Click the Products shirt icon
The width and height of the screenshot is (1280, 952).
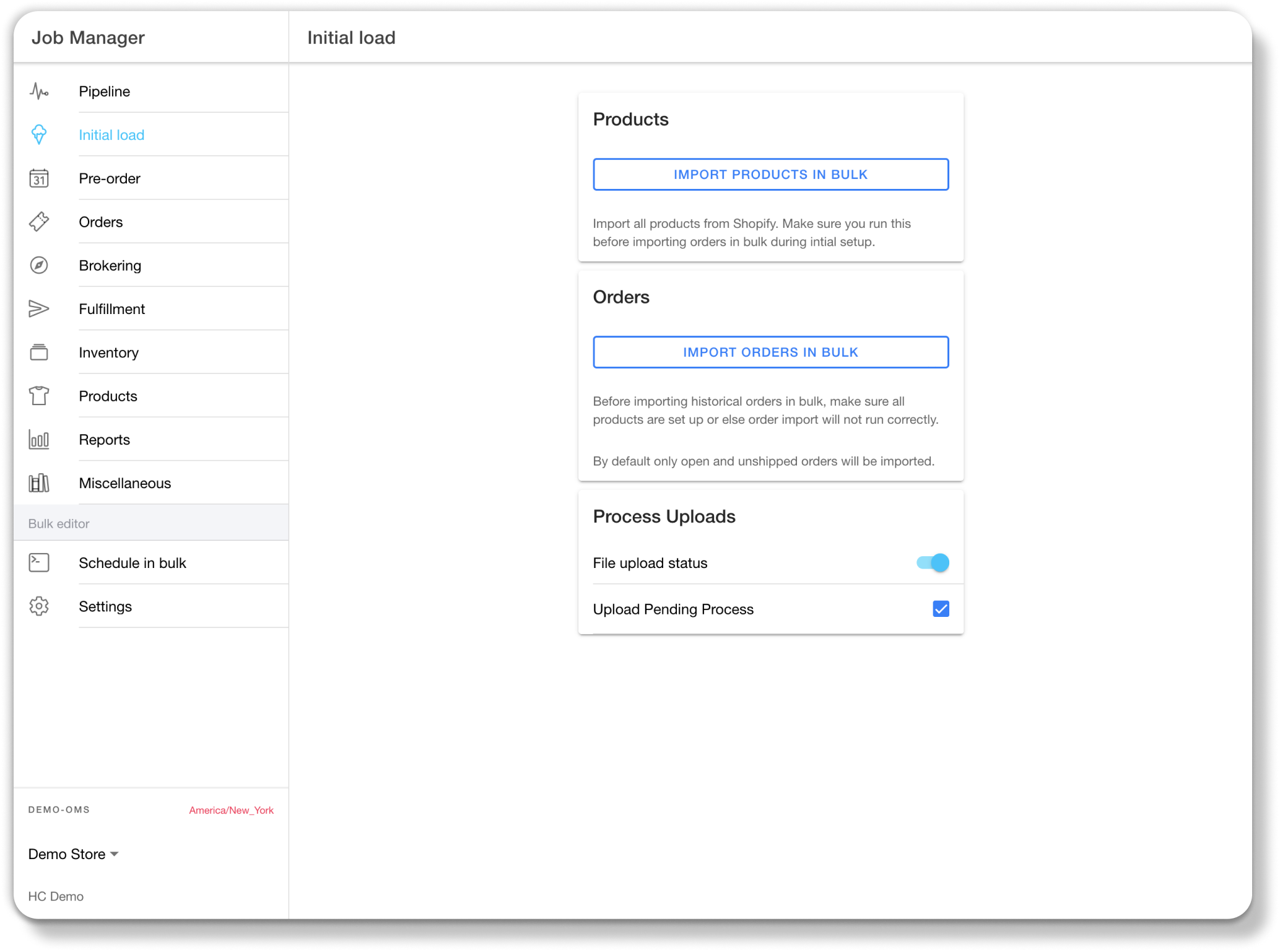coord(39,396)
